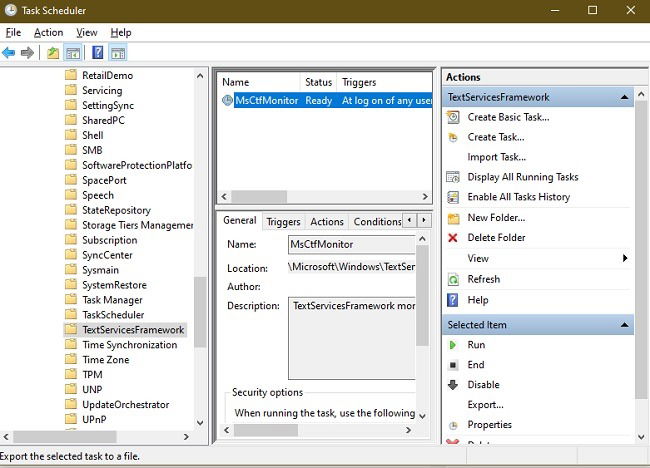The image size is (650, 468).
Task: Click the Create Basic Task... link
Action: click(x=509, y=117)
